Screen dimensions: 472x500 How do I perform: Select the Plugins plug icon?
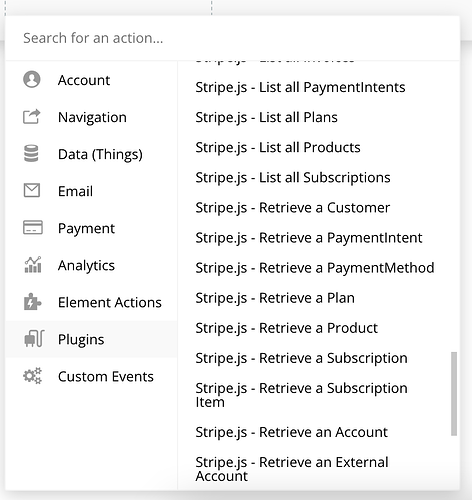[34, 339]
